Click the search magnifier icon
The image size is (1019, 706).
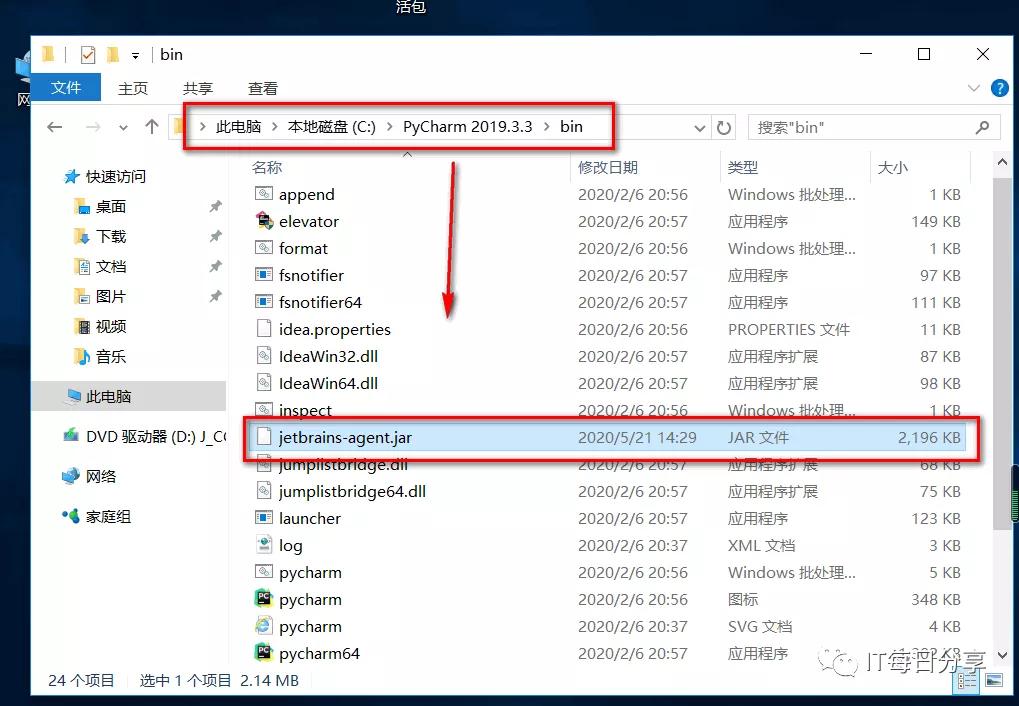pos(982,127)
